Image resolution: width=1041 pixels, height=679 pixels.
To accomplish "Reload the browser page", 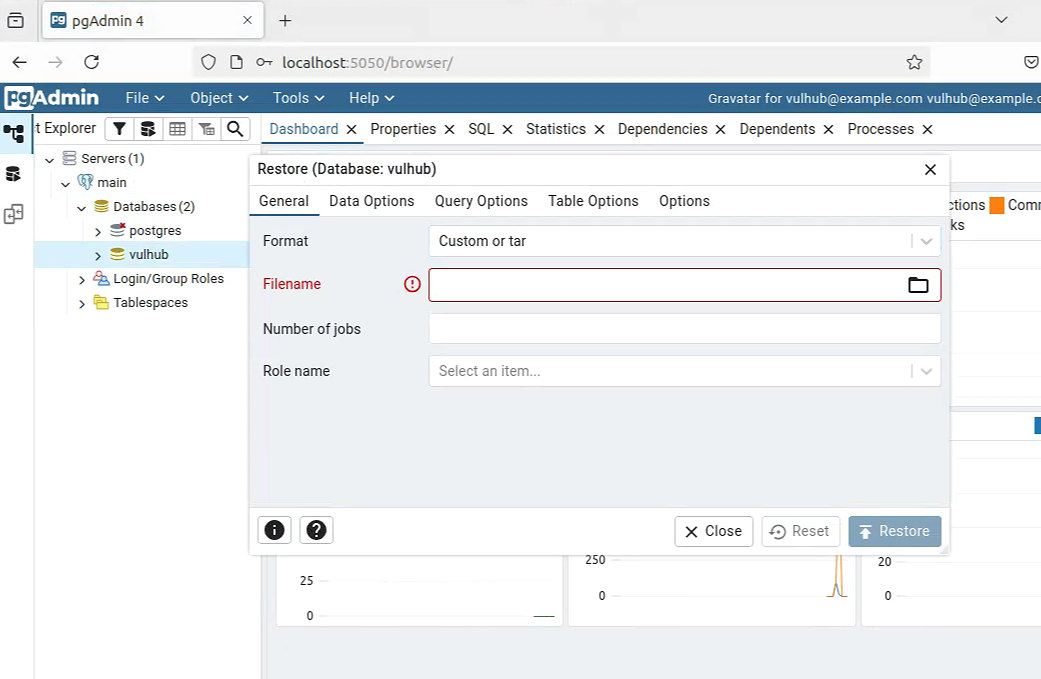I will [92, 62].
